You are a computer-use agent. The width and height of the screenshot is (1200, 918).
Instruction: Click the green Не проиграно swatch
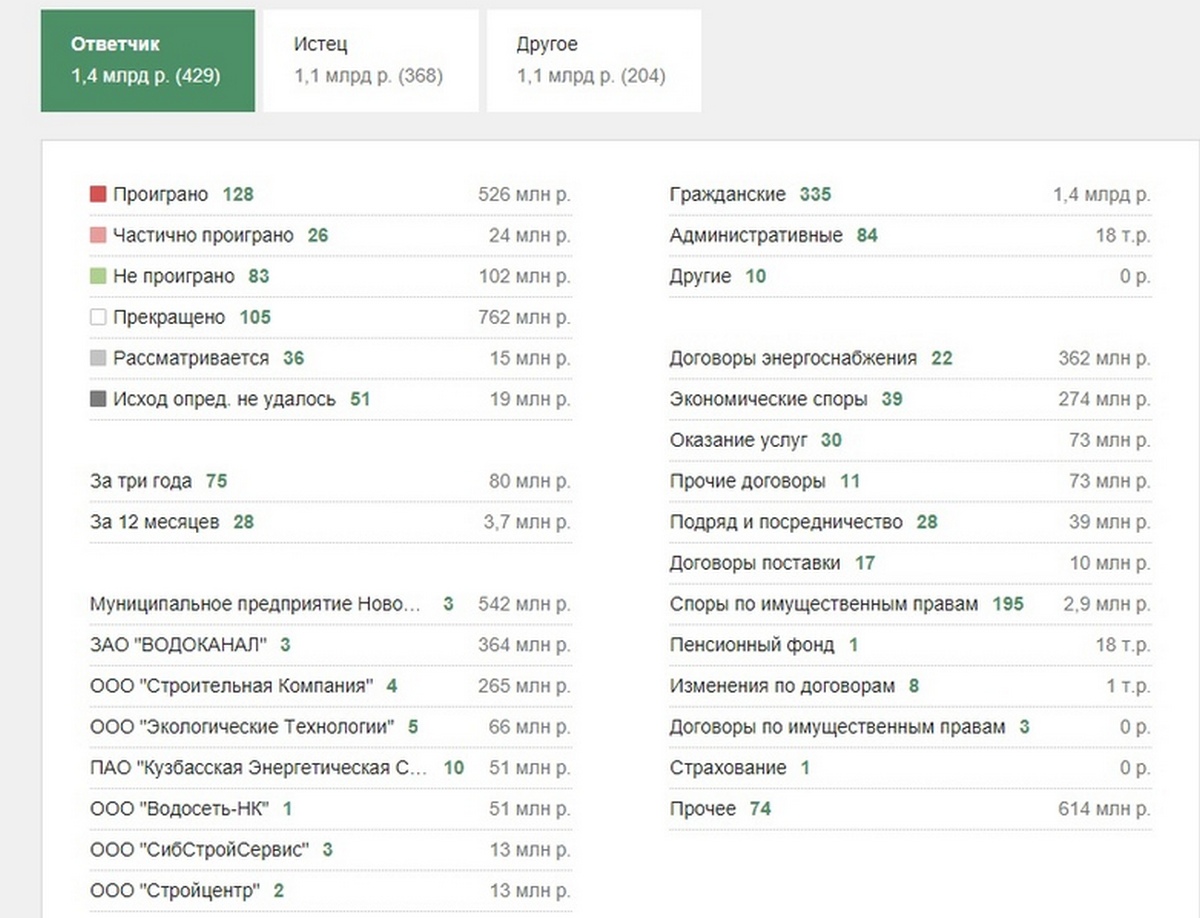tap(98, 276)
